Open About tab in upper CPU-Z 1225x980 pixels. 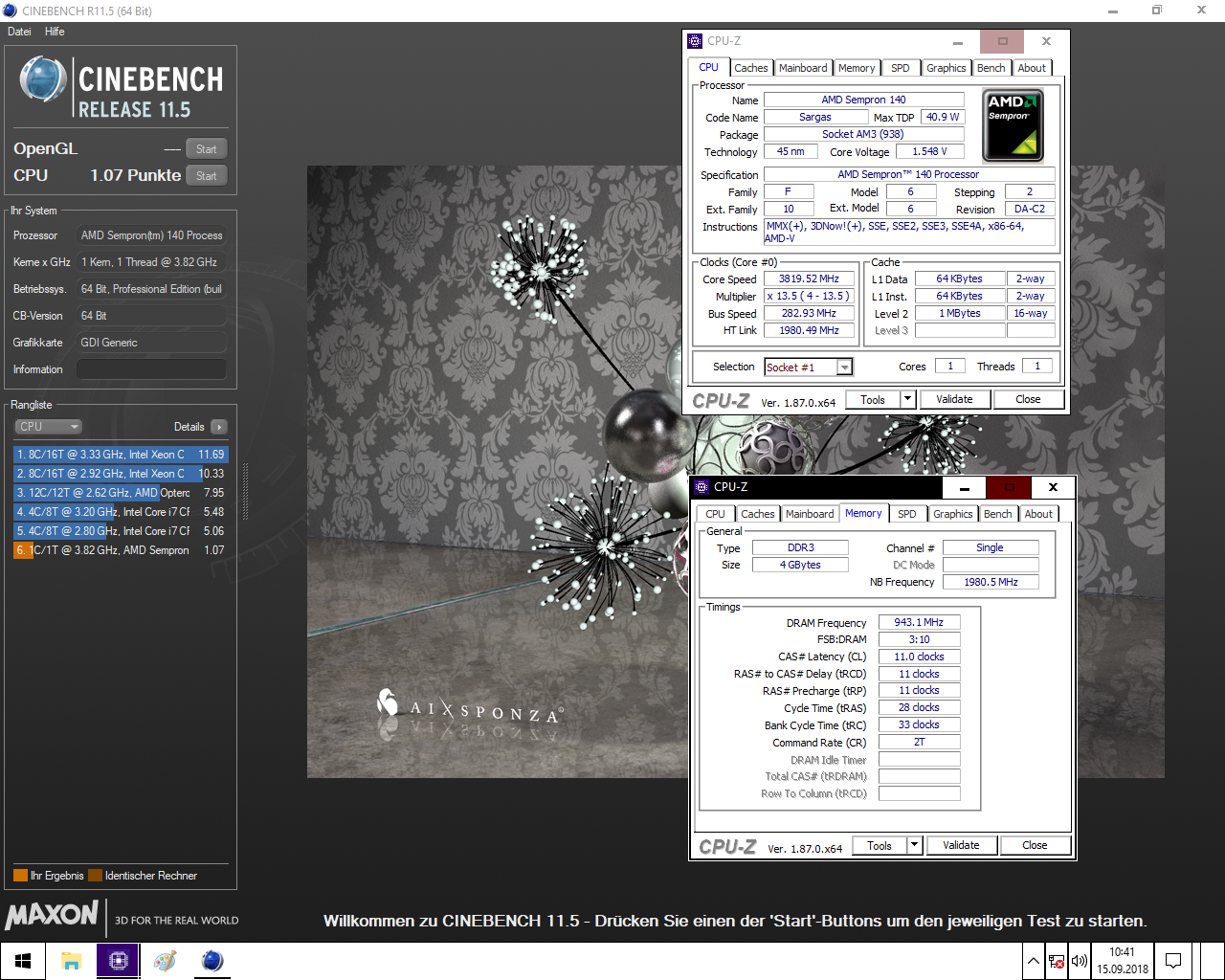1032,68
